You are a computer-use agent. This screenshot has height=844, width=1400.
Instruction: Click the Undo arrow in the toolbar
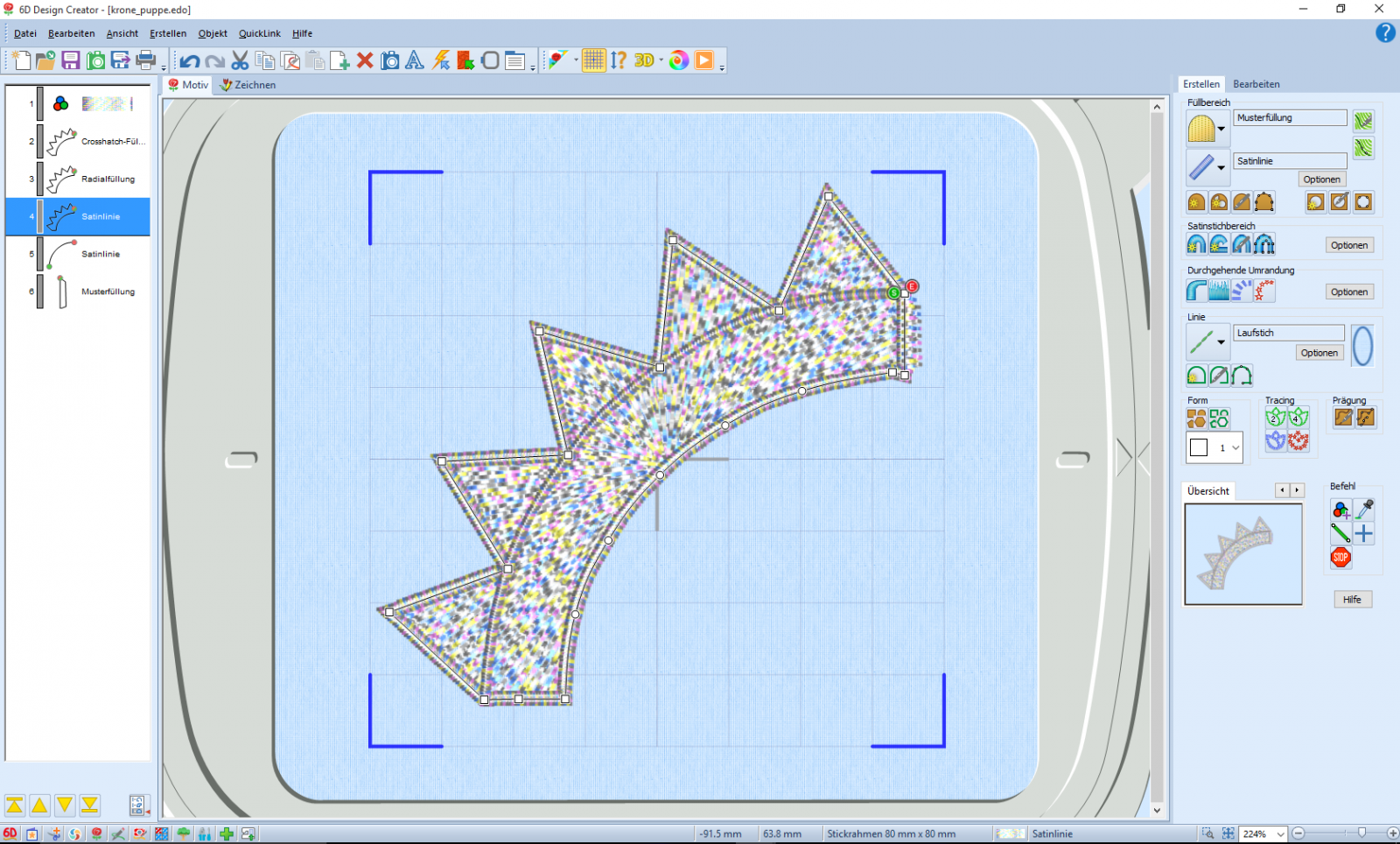coord(189,60)
